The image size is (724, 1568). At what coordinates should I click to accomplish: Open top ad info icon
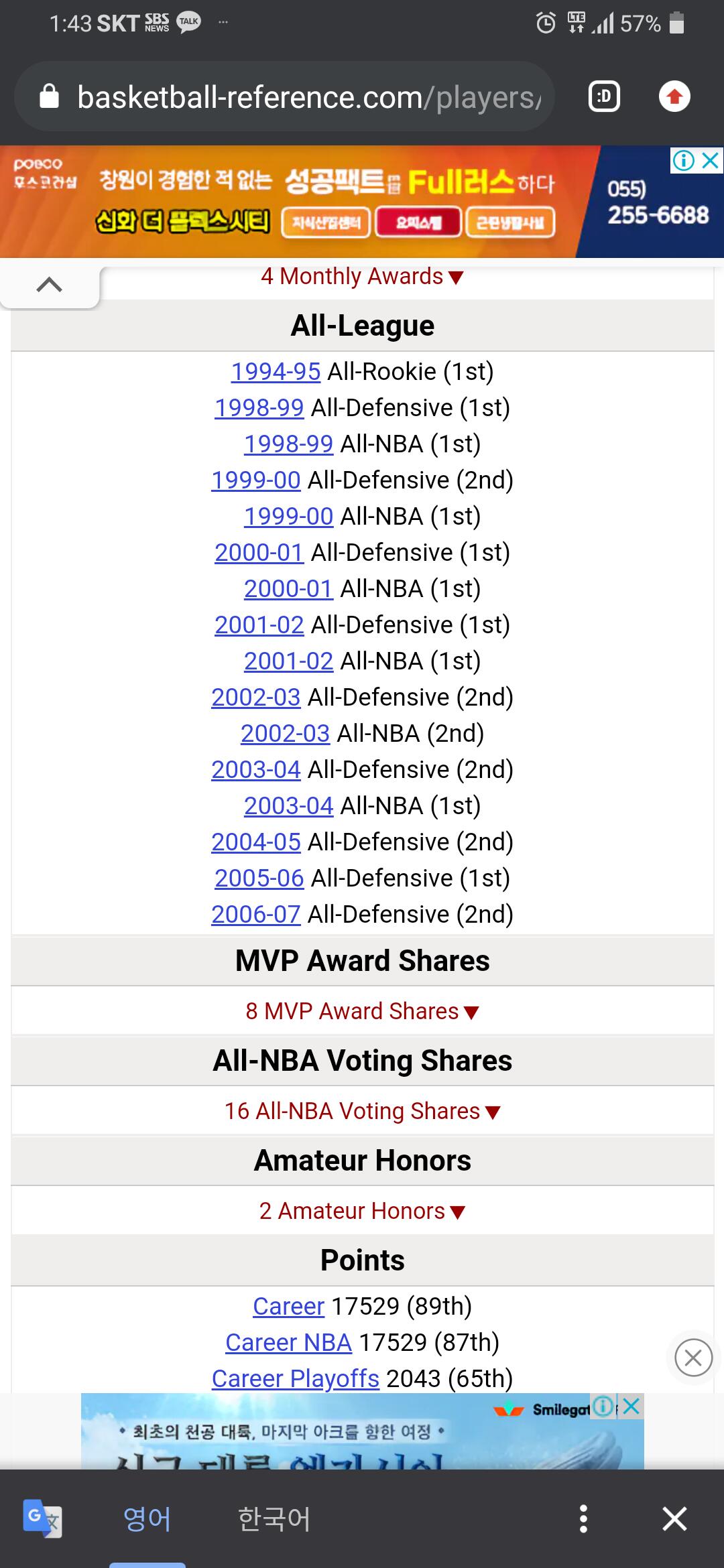pos(684,161)
